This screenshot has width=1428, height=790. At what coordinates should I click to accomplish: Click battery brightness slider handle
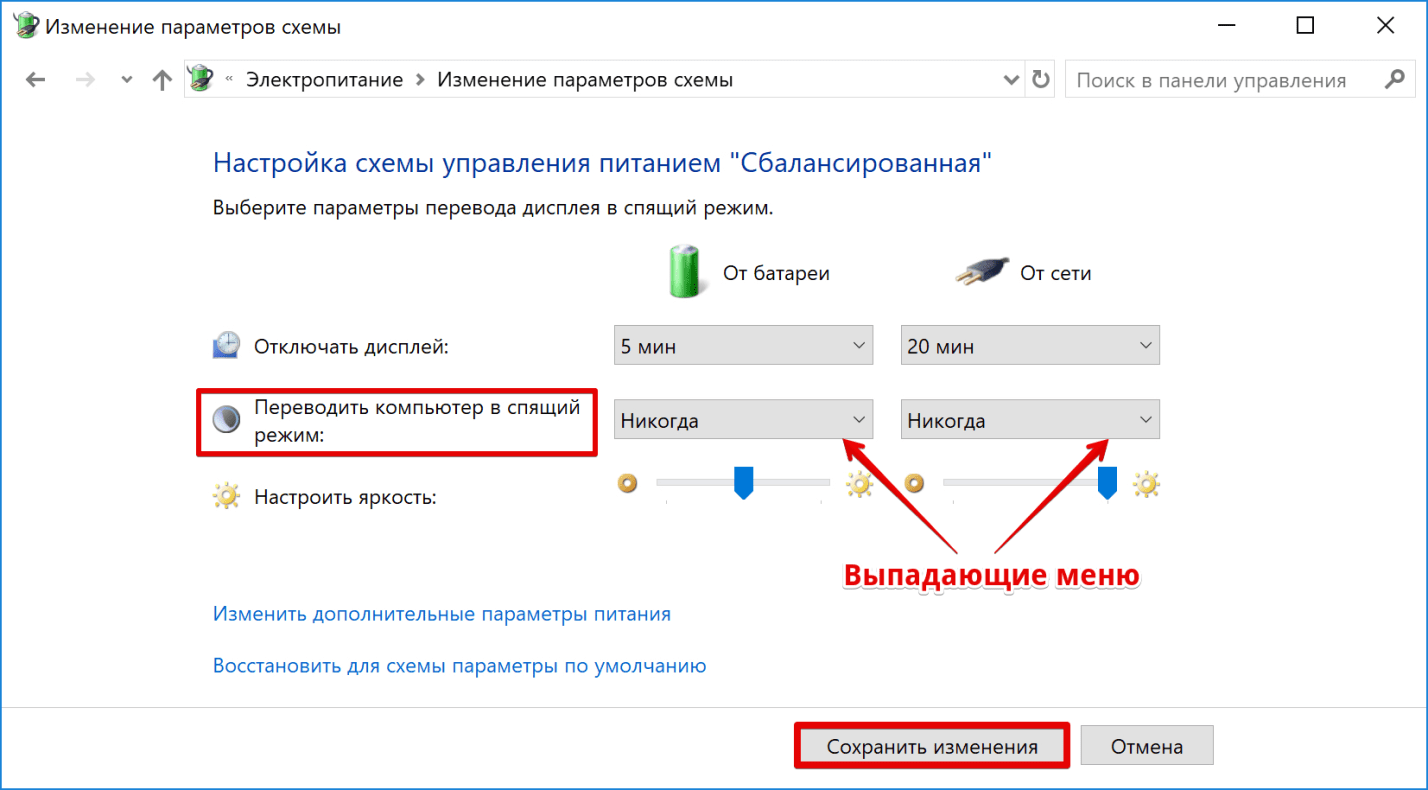click(x=743, y=482)
